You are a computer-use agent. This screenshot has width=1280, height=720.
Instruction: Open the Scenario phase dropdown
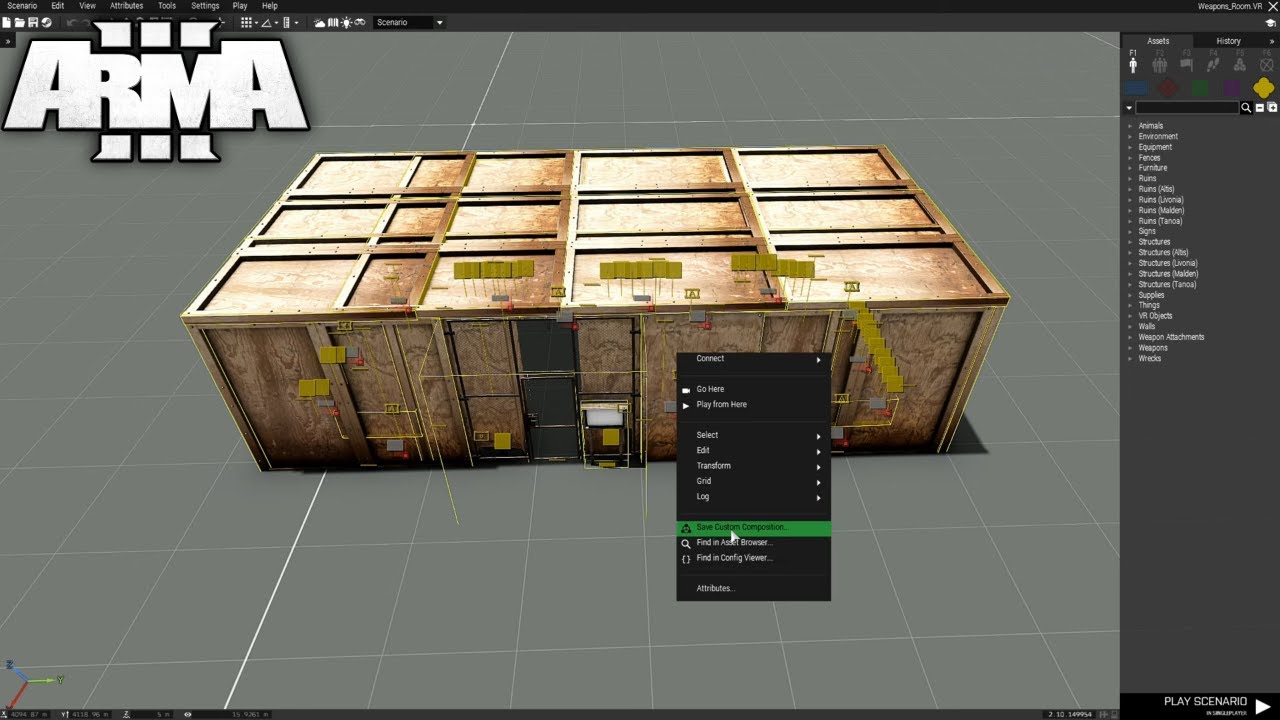409,22
